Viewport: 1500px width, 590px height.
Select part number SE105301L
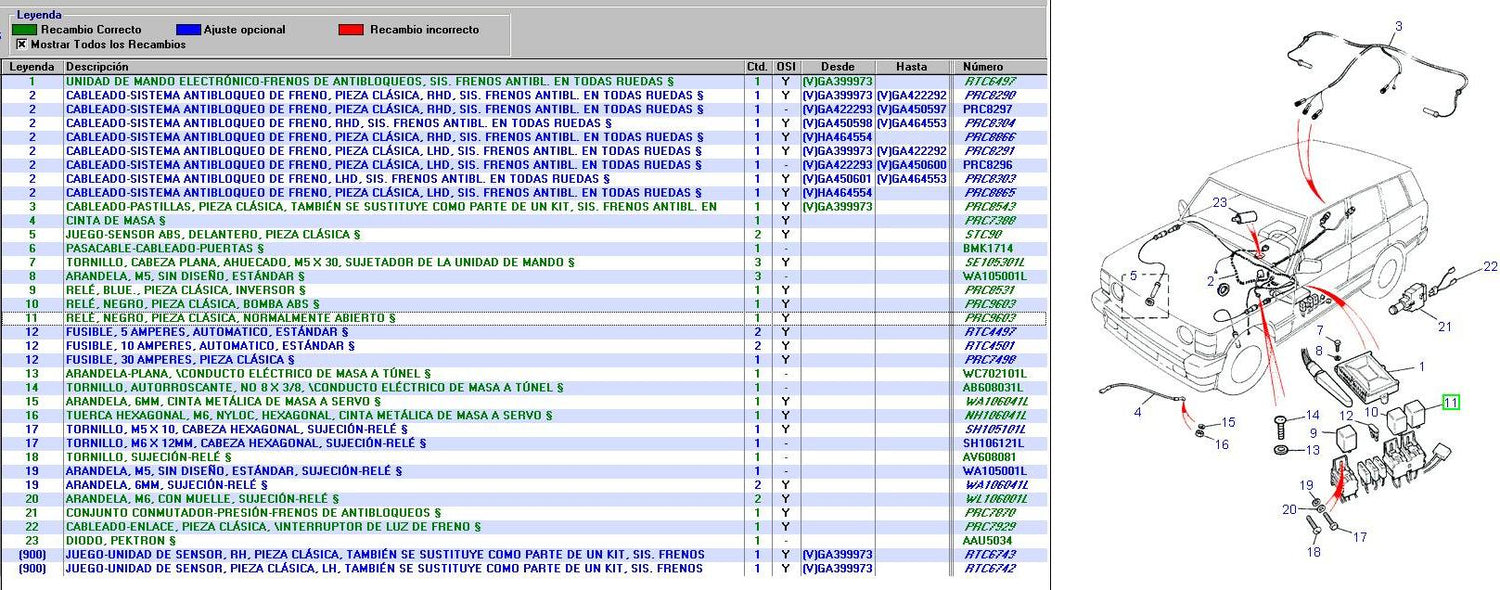(x=993, y=262)
